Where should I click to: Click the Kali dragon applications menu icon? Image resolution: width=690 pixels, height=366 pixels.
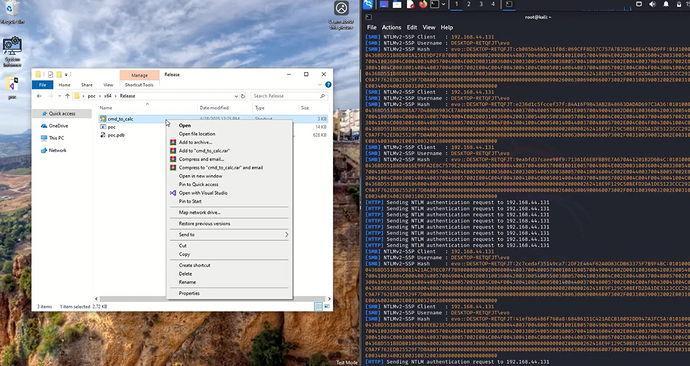point(368,4)
